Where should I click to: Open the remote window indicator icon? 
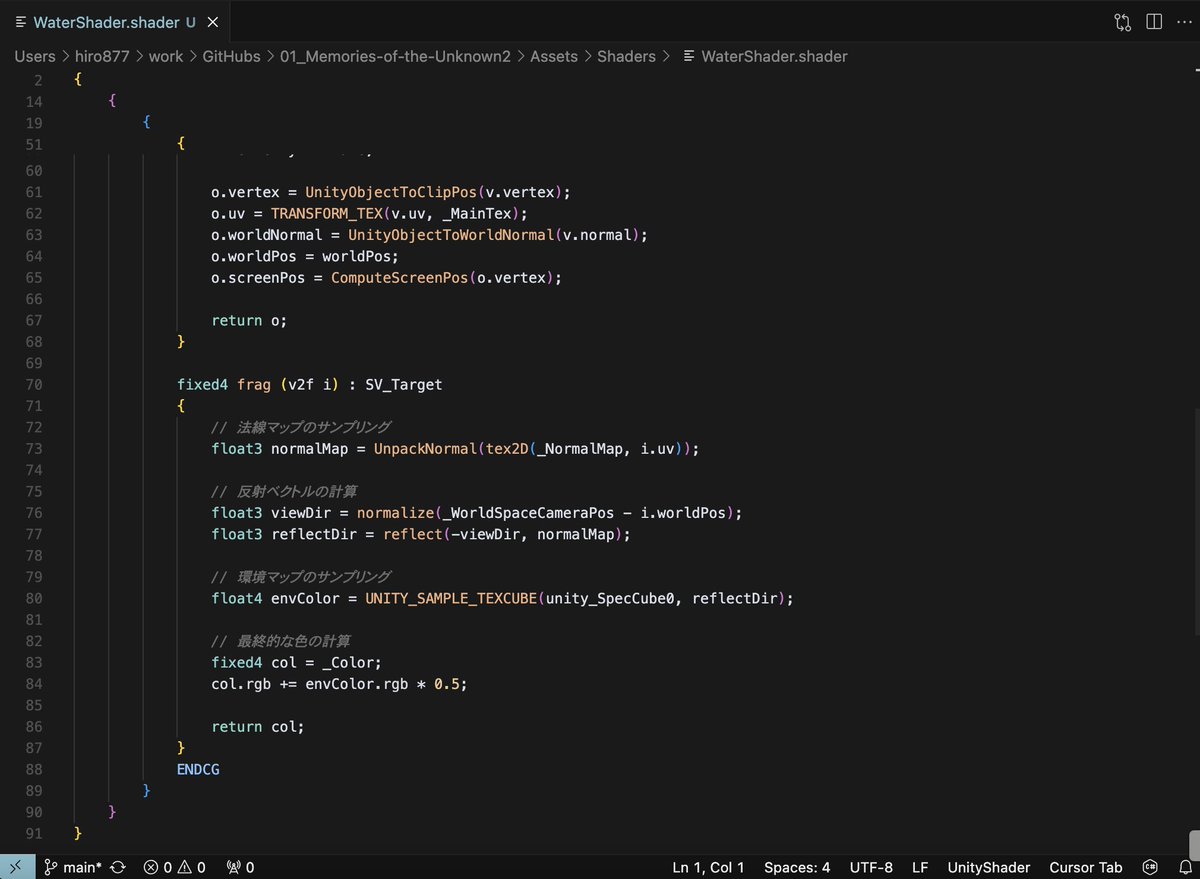17,867
